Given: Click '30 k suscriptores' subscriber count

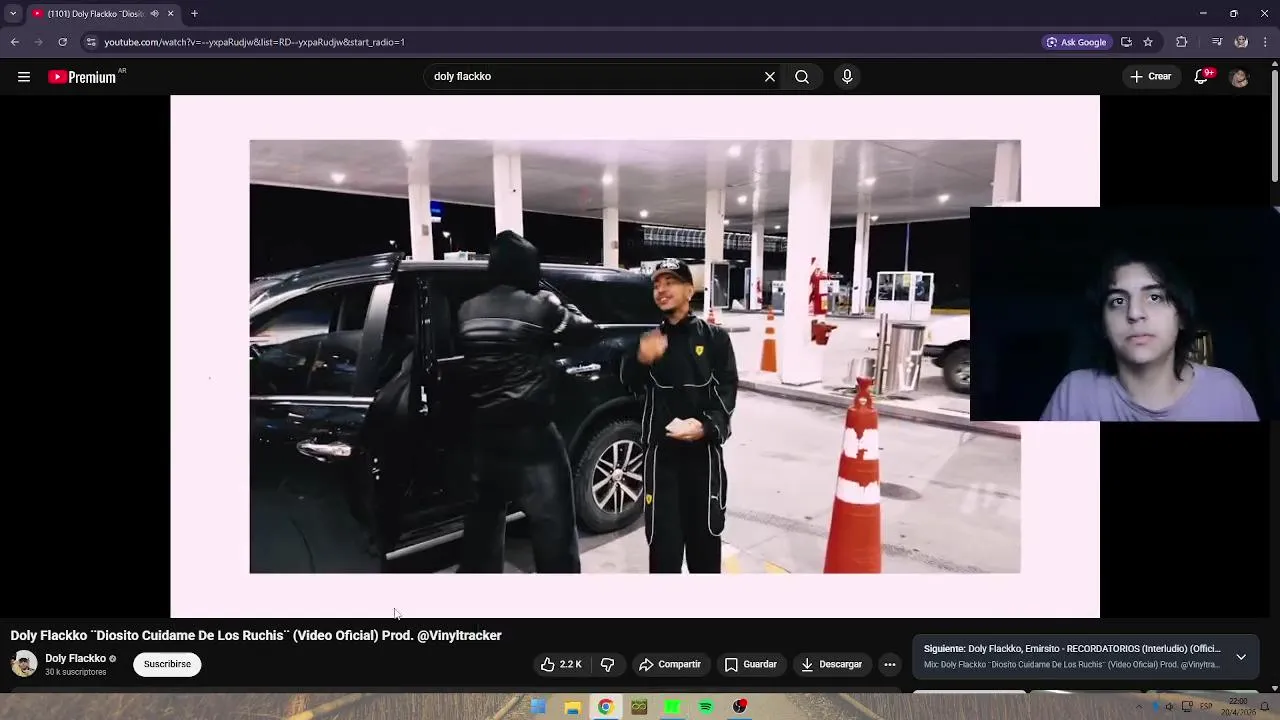Looking at the screenshot, I should [76, 672].
